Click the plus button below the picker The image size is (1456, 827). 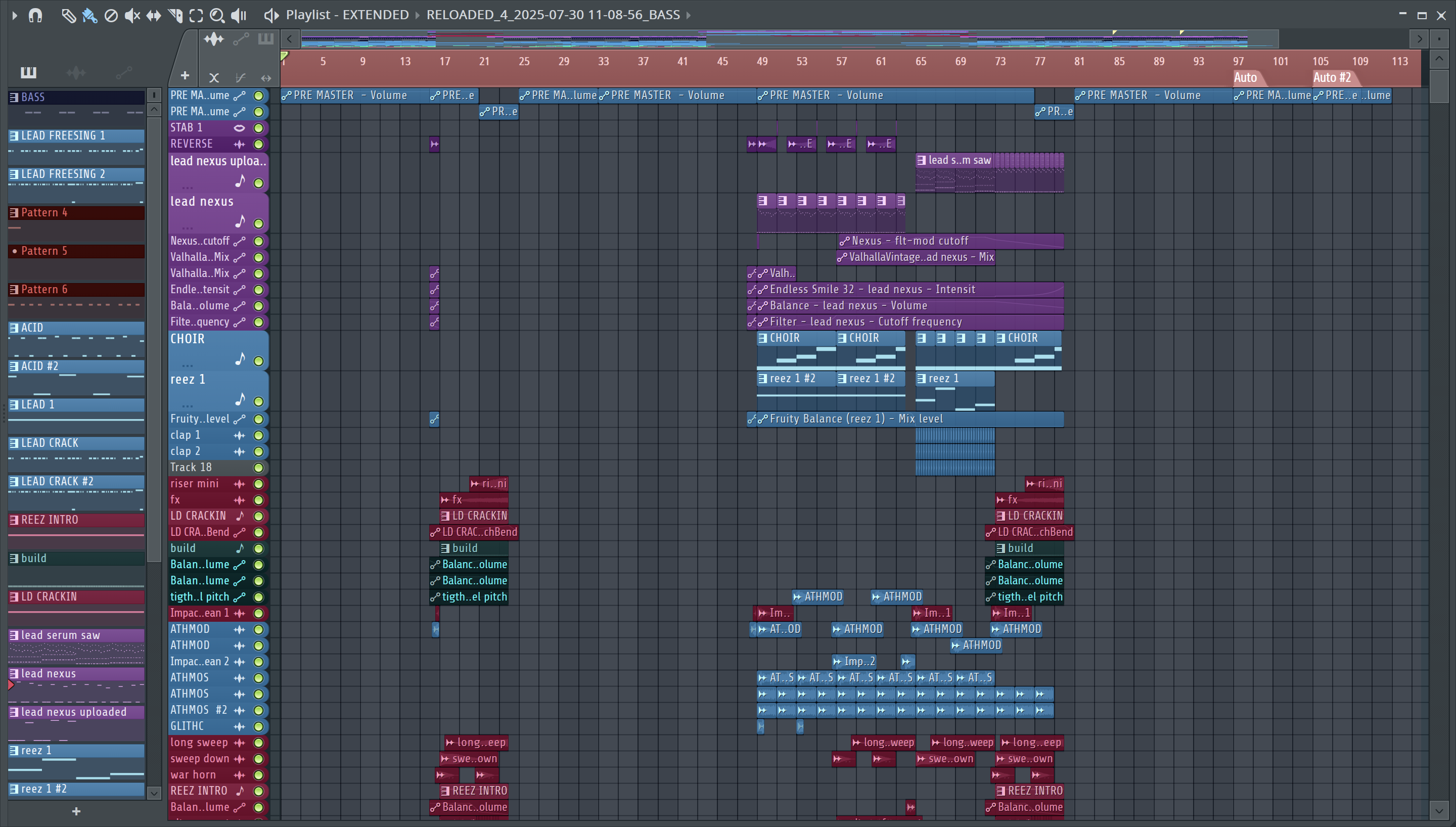click(x=76, y=812)
